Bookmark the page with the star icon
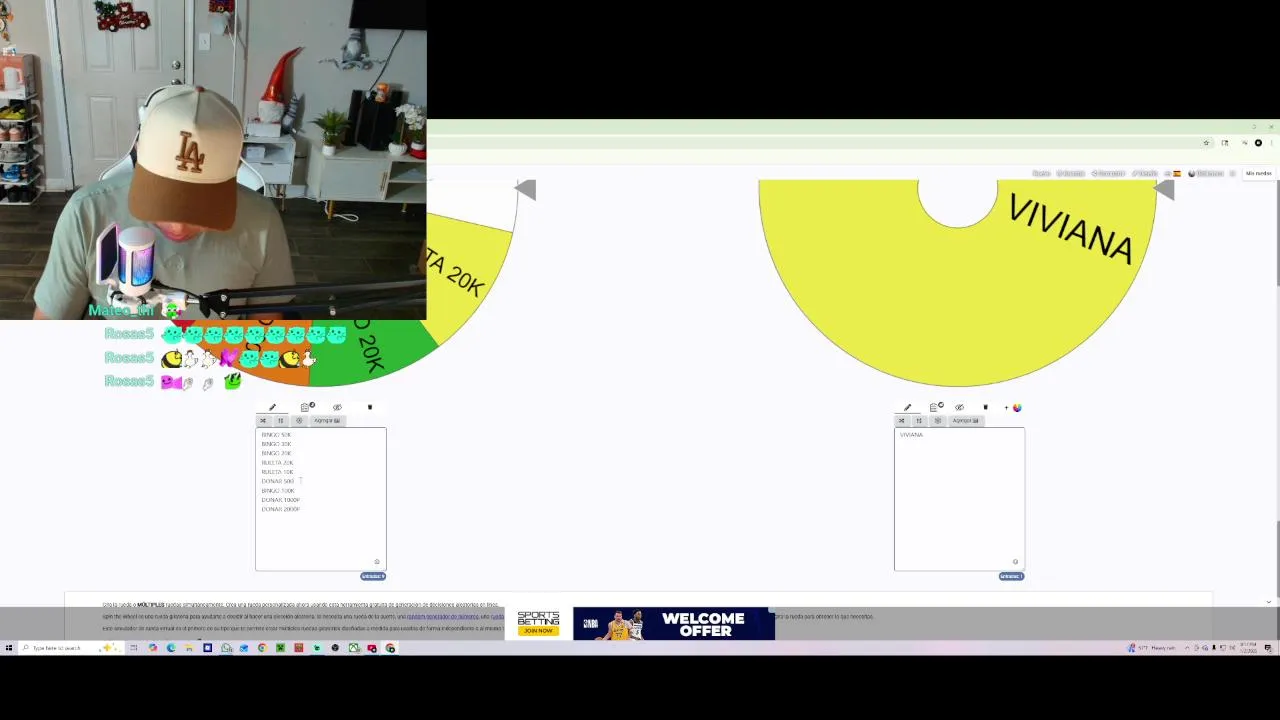The height and width of the screenshot is (720, 1280). click(x=1206, y=143)
